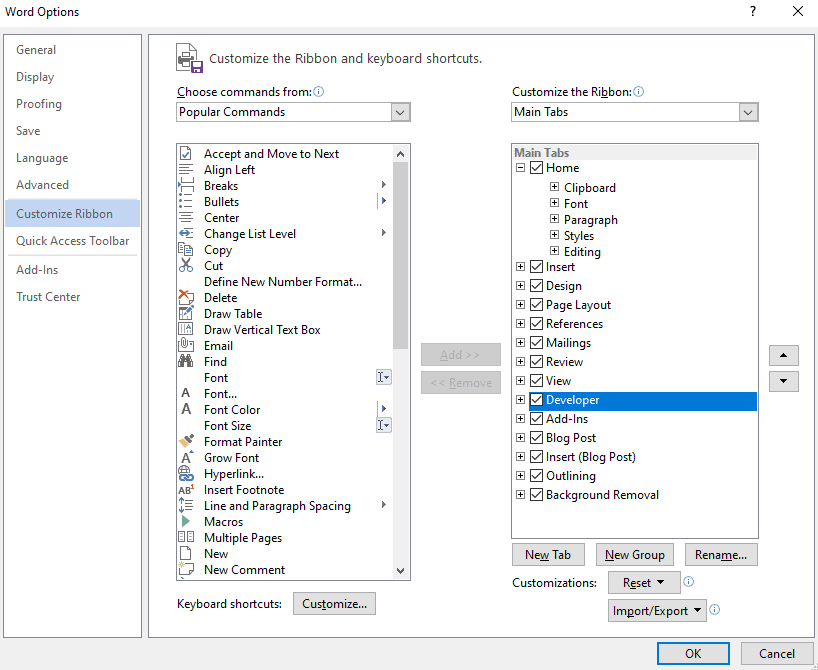Click the Move Down arrow button
The width and height of the screenshot is (818, 670).
(x=783, y=381)
